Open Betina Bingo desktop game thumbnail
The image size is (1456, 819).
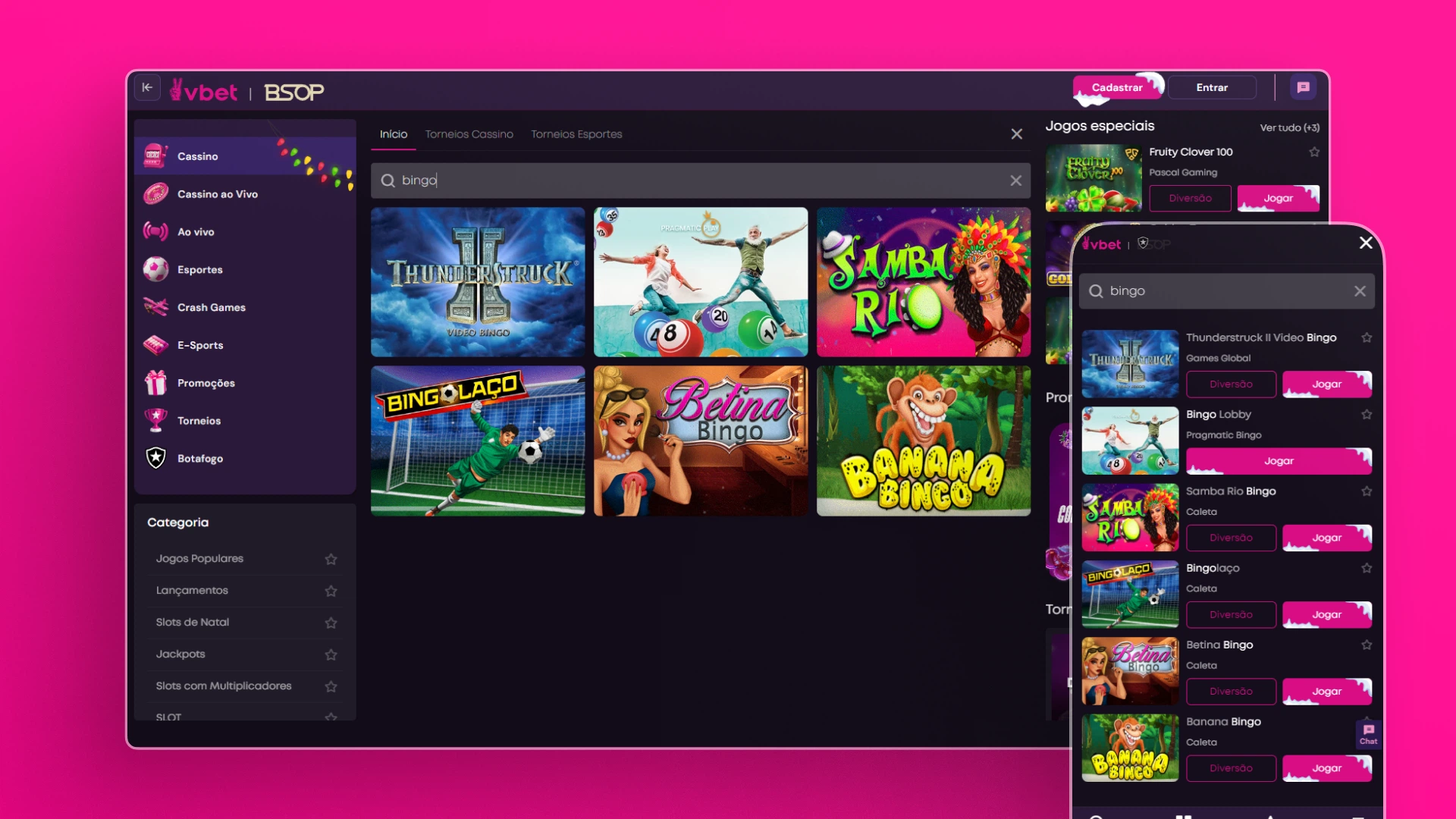point(701,441)
